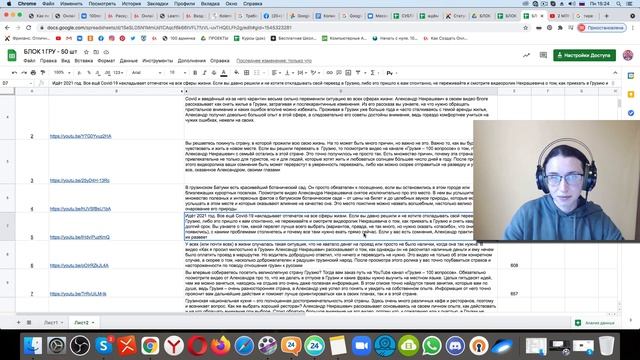Print the spreadsheet via printer icon
Image resolution: width=640 pixels, height=360 pixels.
click(x=33, y=73)
